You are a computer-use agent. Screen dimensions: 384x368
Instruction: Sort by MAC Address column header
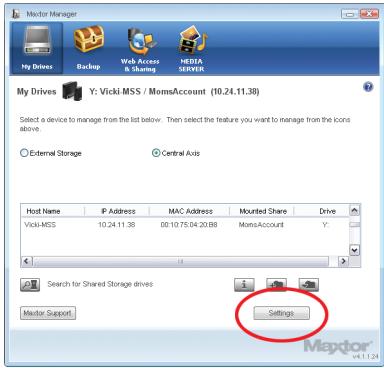point(190,211)
